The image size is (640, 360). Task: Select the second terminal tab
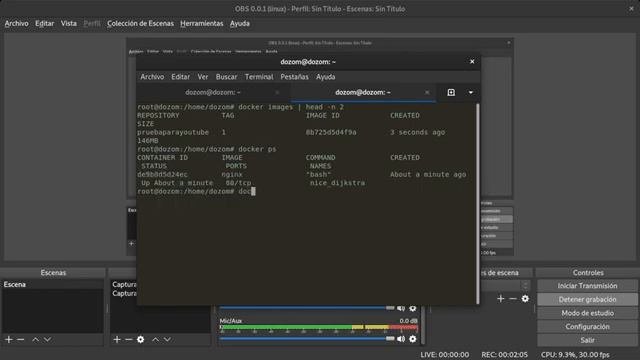click(363, 93)
